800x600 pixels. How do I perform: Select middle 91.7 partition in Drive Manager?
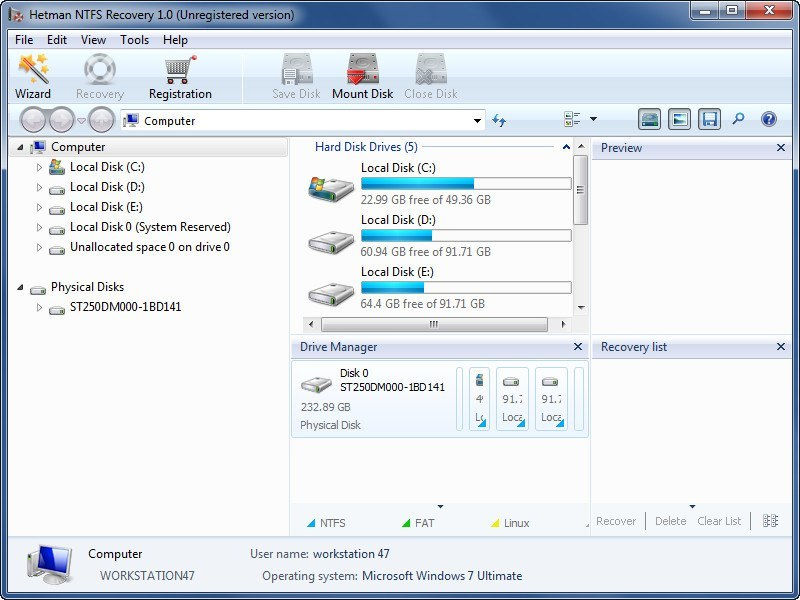[512, 399]
